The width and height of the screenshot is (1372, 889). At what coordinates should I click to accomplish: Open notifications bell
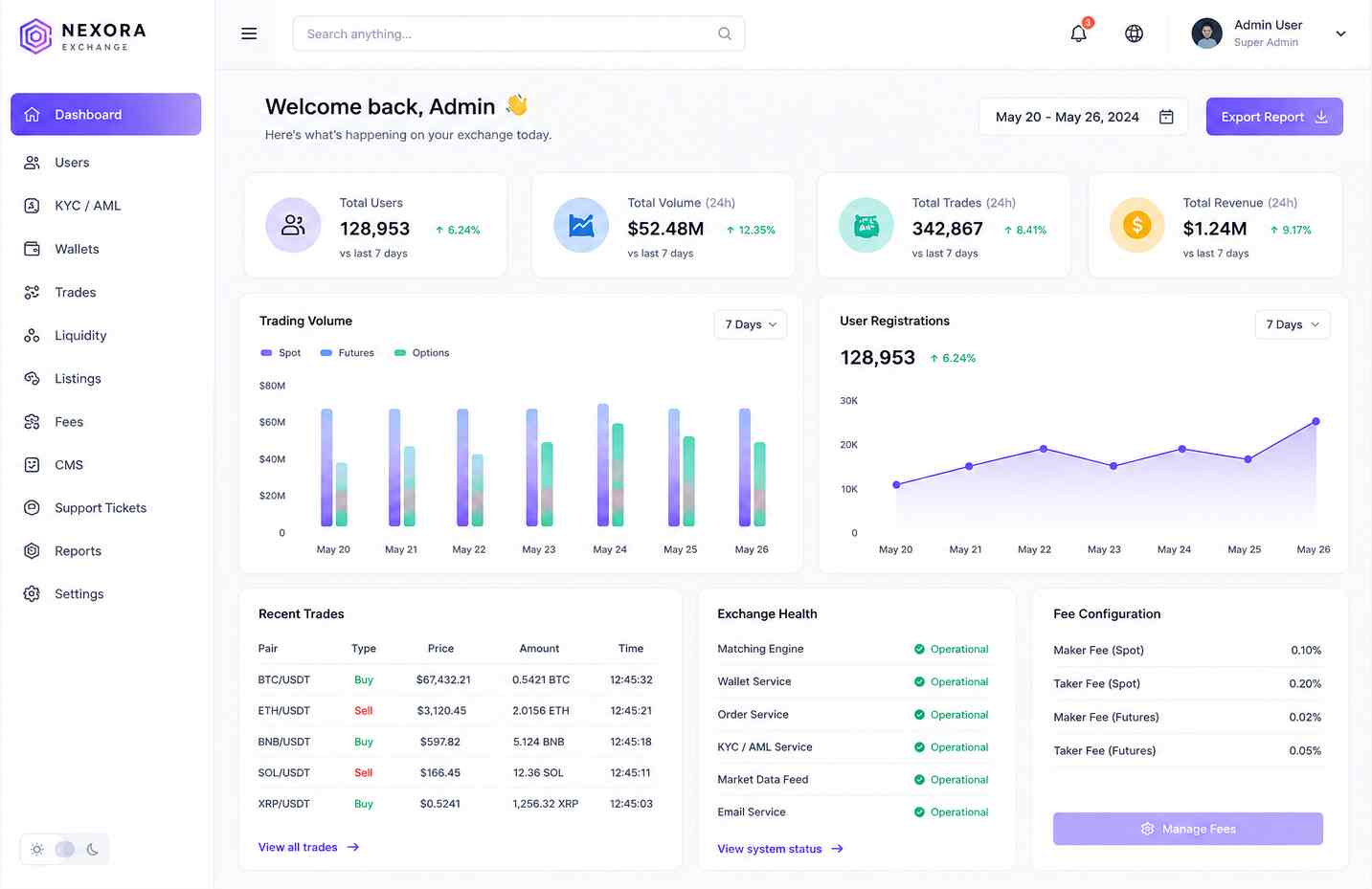click(1079, 33)
